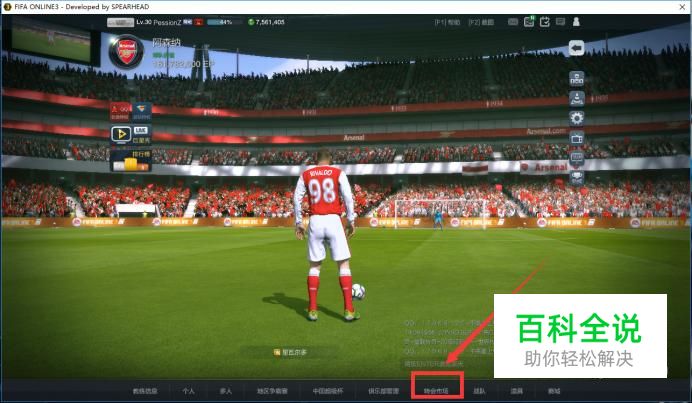Click the Arsenal club crest
Screen dimensions: 692x403
tap(127, 52)
